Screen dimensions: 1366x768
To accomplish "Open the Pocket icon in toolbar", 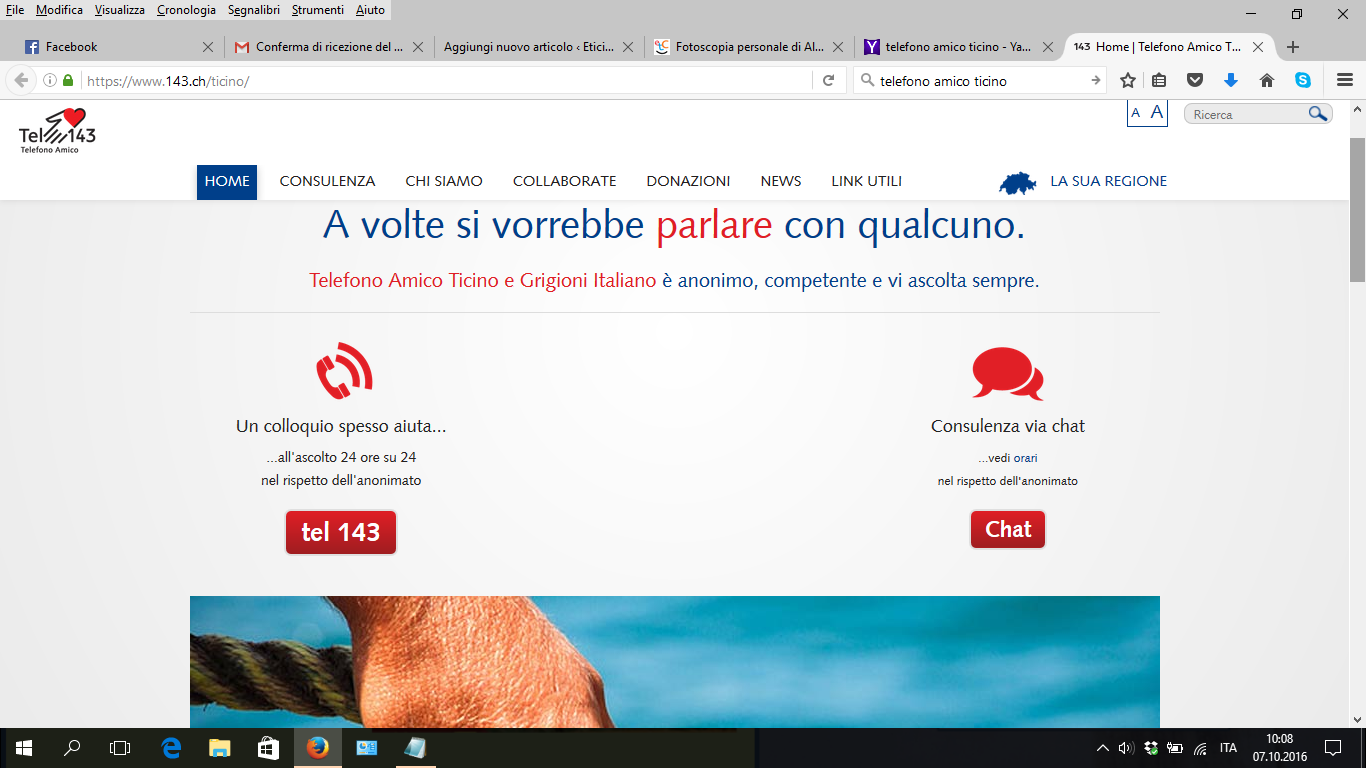I will (1195, 81).
